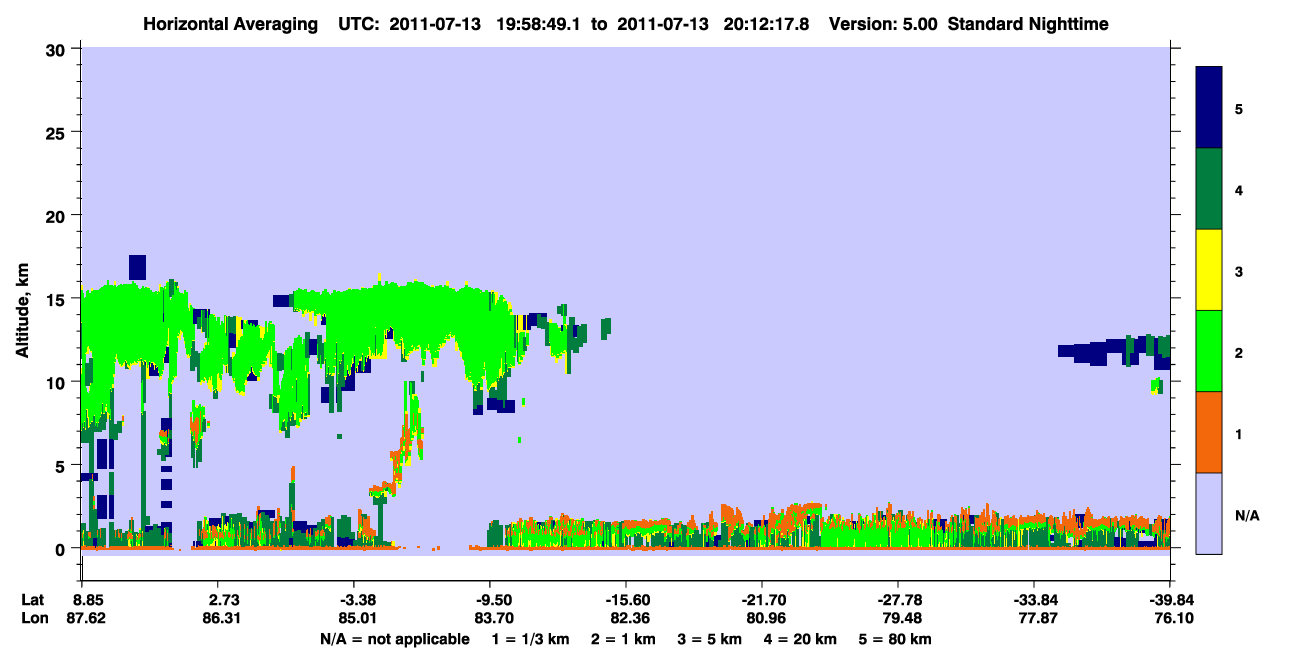Image resolution: width=1300 pixels, height=667 pixels.
Task: Click the colorbar label '1'
Action: (x=1239, y=432)
